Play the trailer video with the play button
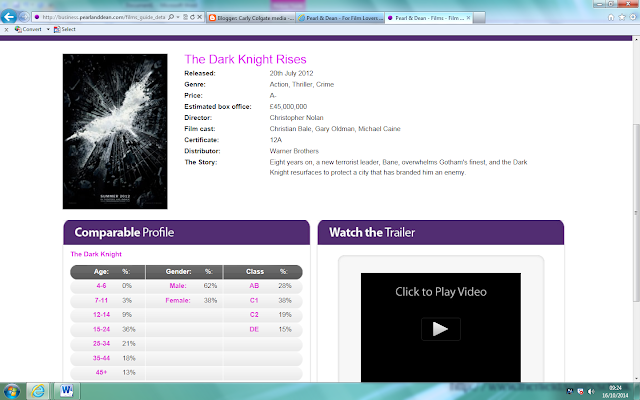 [x=440, y=329]
